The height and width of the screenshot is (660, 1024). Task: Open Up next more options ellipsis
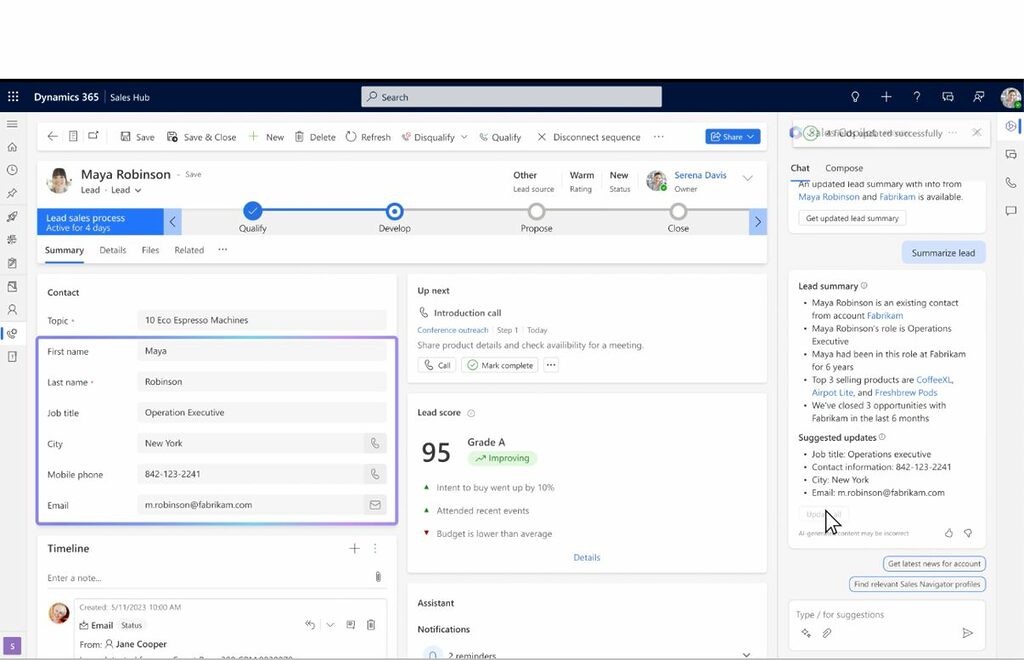coord(551,365)
